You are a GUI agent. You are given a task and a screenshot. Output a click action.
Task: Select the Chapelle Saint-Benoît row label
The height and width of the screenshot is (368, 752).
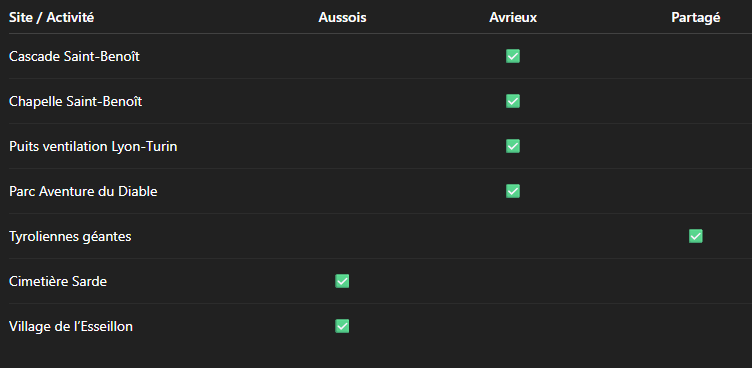[75, 102]
